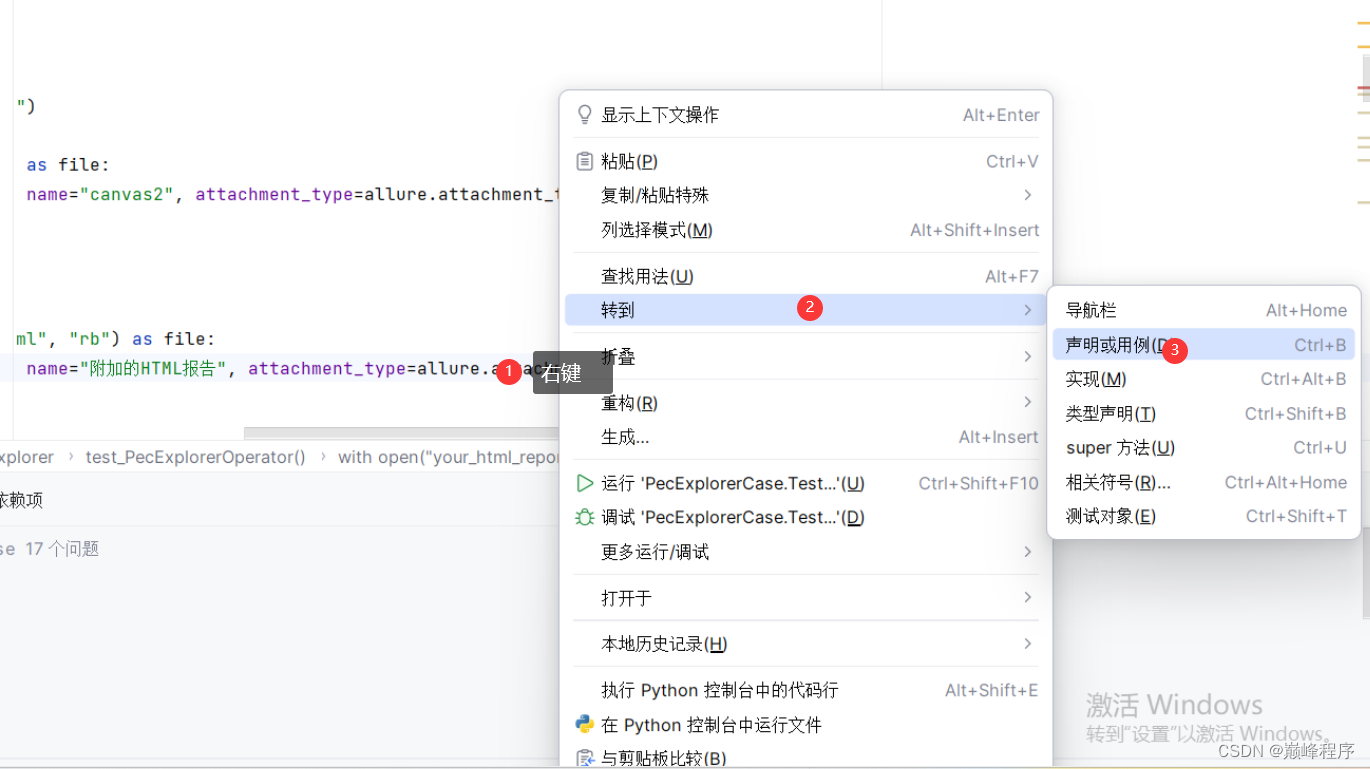Choose 实现(M) in the submenu

[x=1204, y=379]
